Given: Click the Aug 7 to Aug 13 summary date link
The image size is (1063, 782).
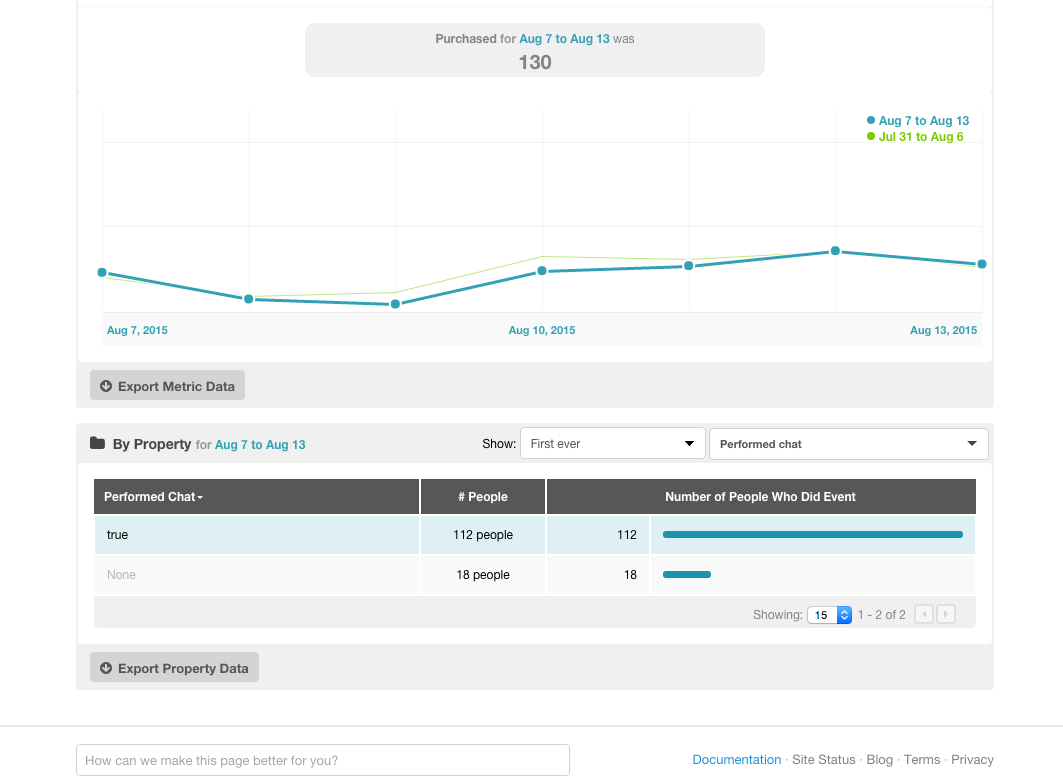Looking at the screenshot, I should click(564, 39).
